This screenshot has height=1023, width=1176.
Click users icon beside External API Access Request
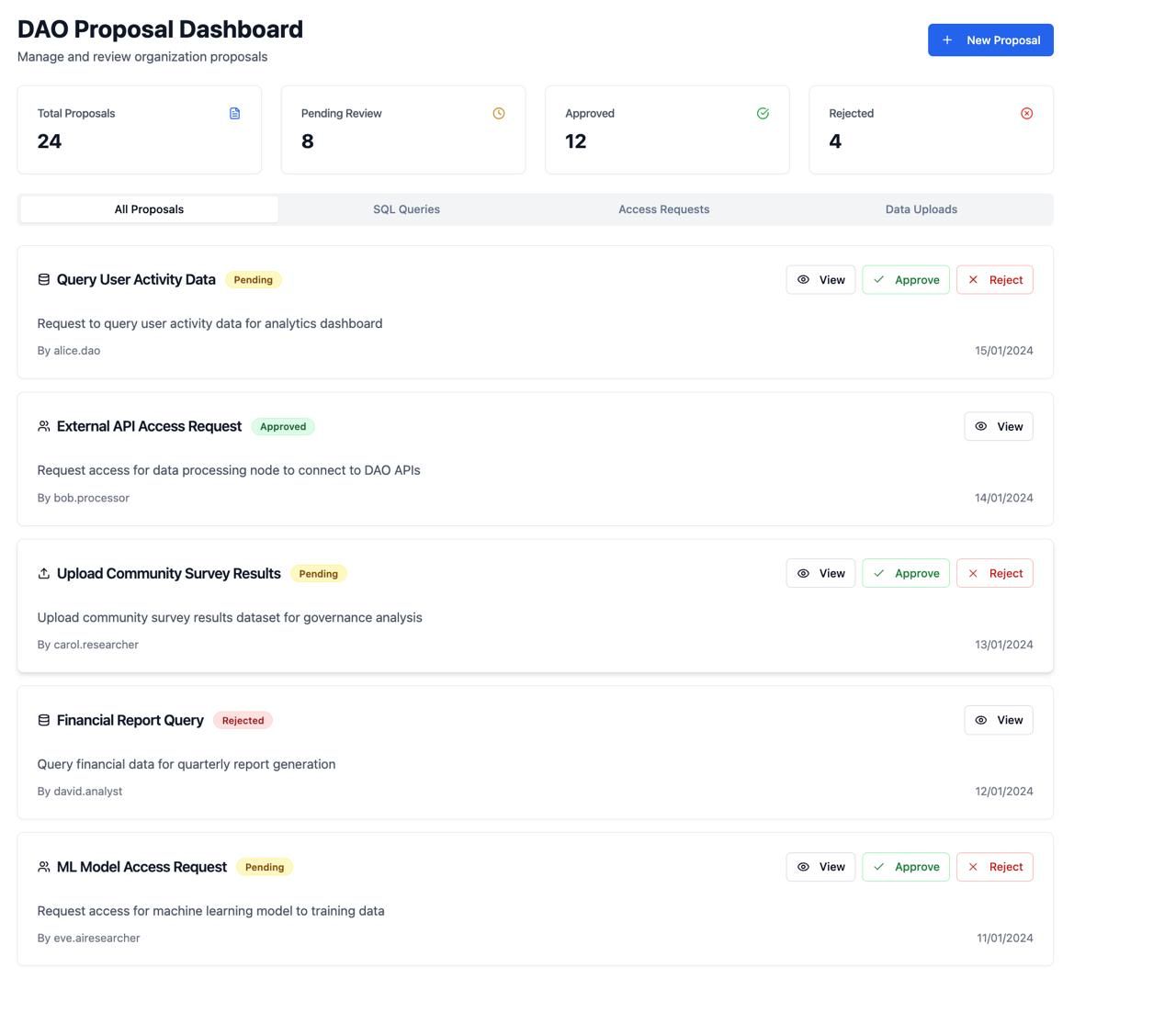pos(43,427)
